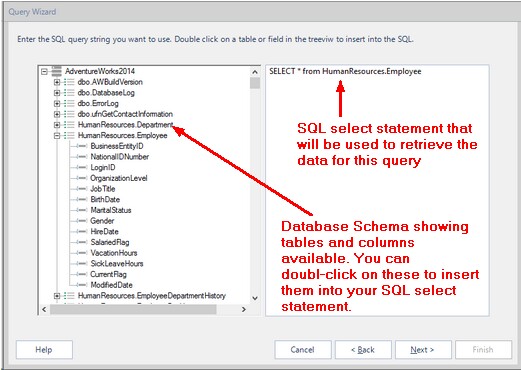Select the OrganizationLevel column
The width and height of the screenshot is (521, 370).
[119, 178]
